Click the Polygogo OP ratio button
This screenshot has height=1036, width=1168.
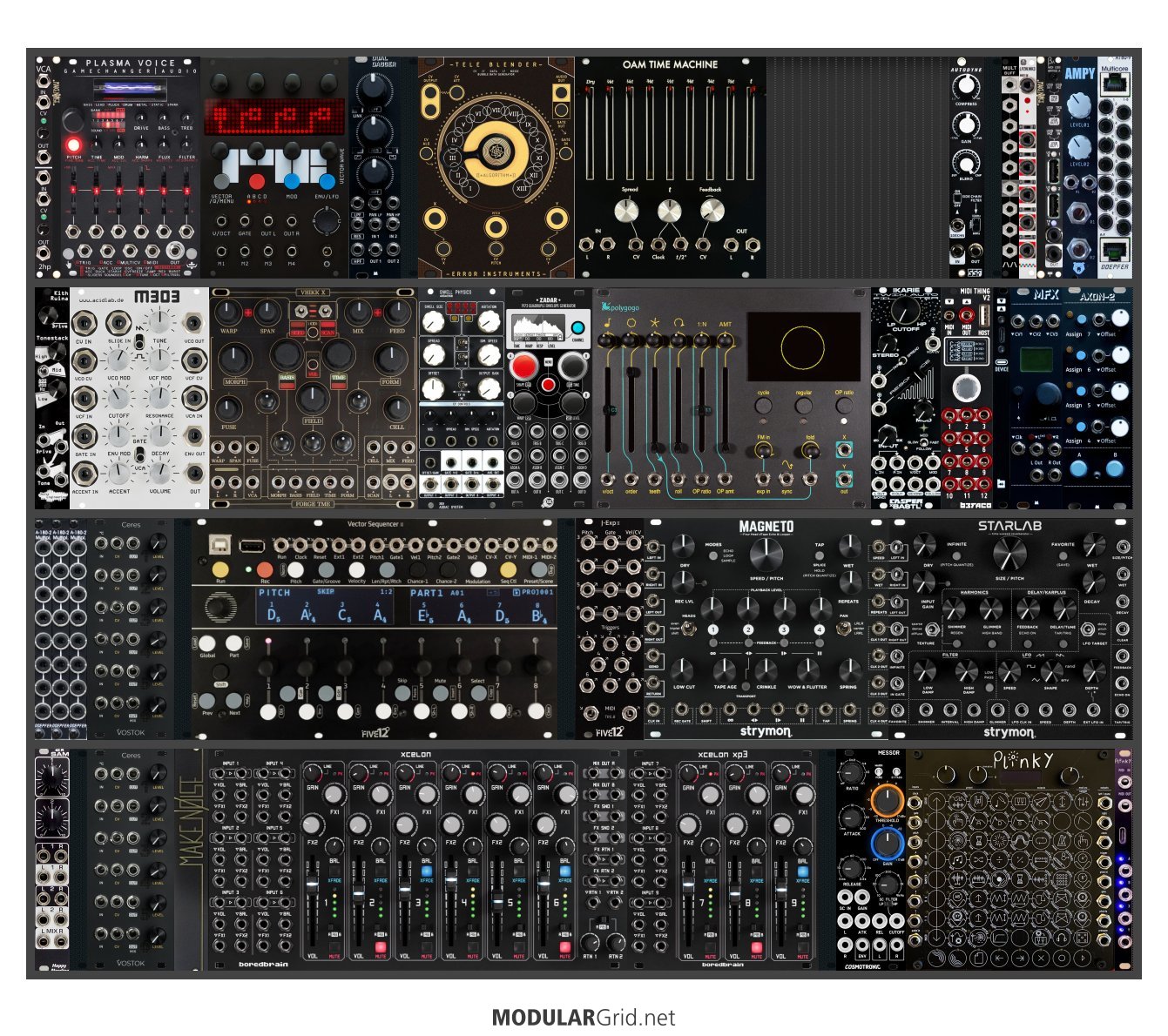click(844, 406)
